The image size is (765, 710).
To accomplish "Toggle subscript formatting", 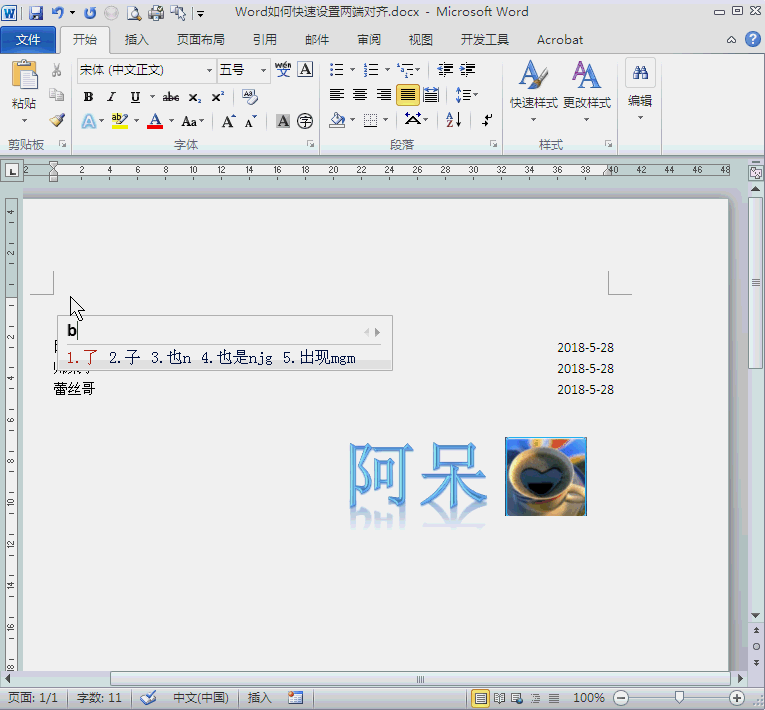I will 195,97.
